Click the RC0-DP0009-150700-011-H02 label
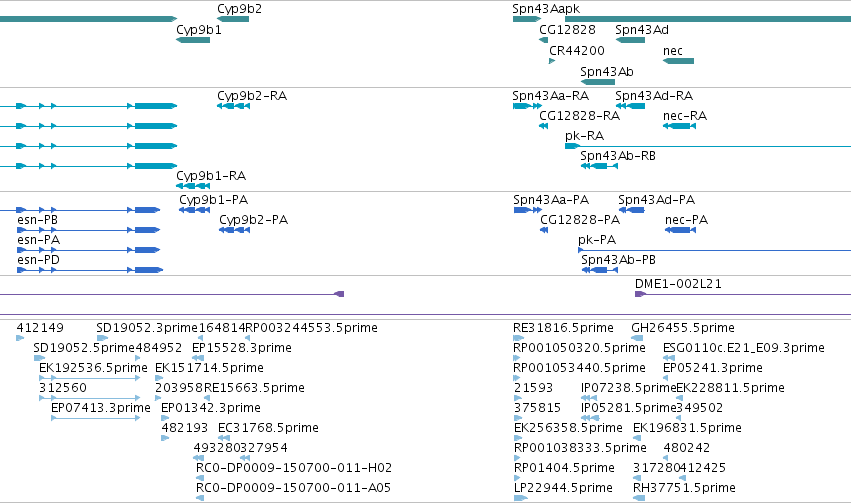Viewport: 851px width, 503px height. pos(294,468)
